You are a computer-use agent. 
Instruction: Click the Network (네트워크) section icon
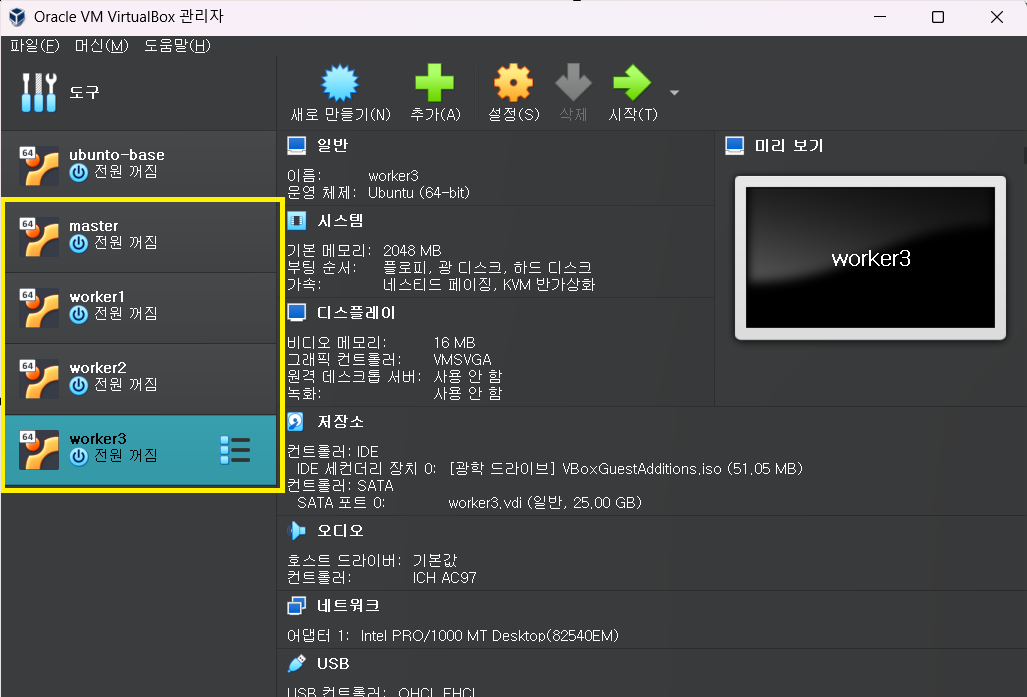pos(297,606)
